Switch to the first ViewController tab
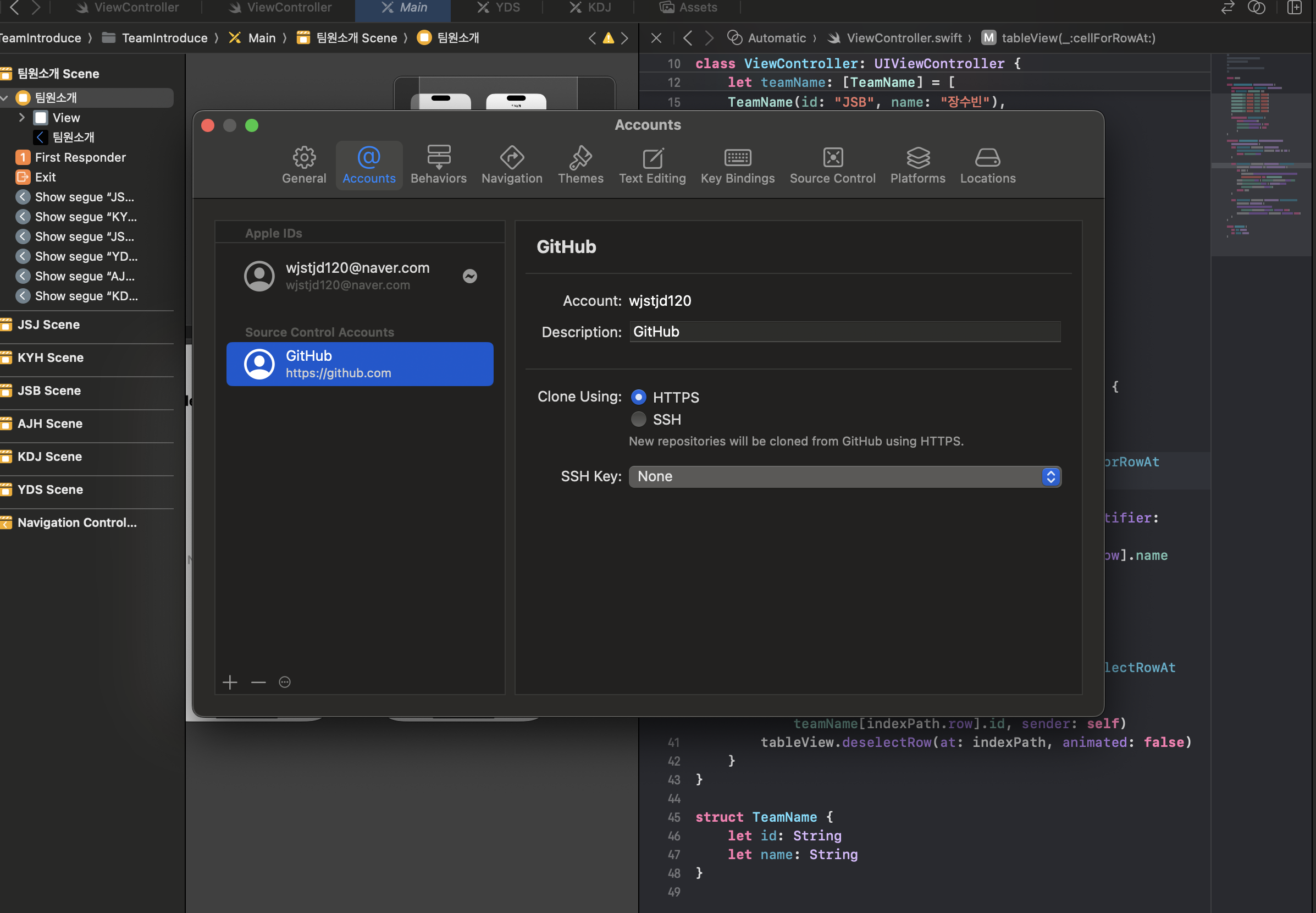This screenshot has height=913, width=1316. (128, 8)
